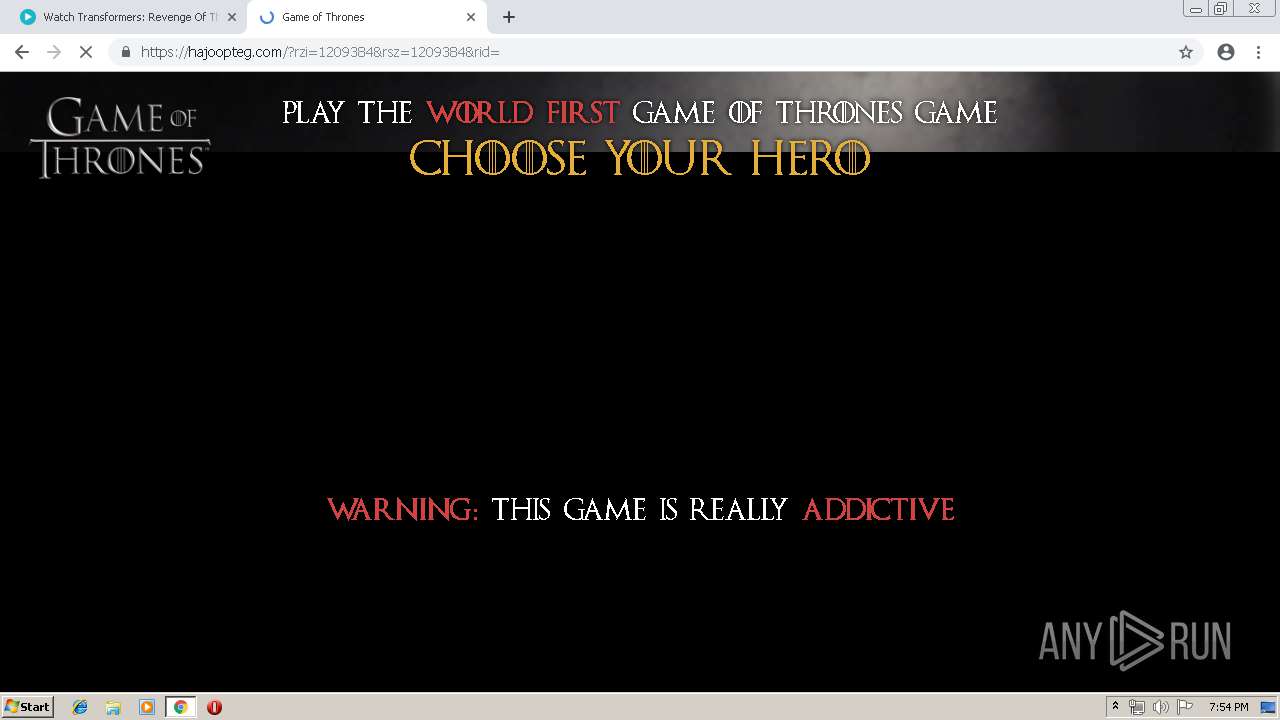
Task: Open the Windows Start menu
Action: coord(28,706)
